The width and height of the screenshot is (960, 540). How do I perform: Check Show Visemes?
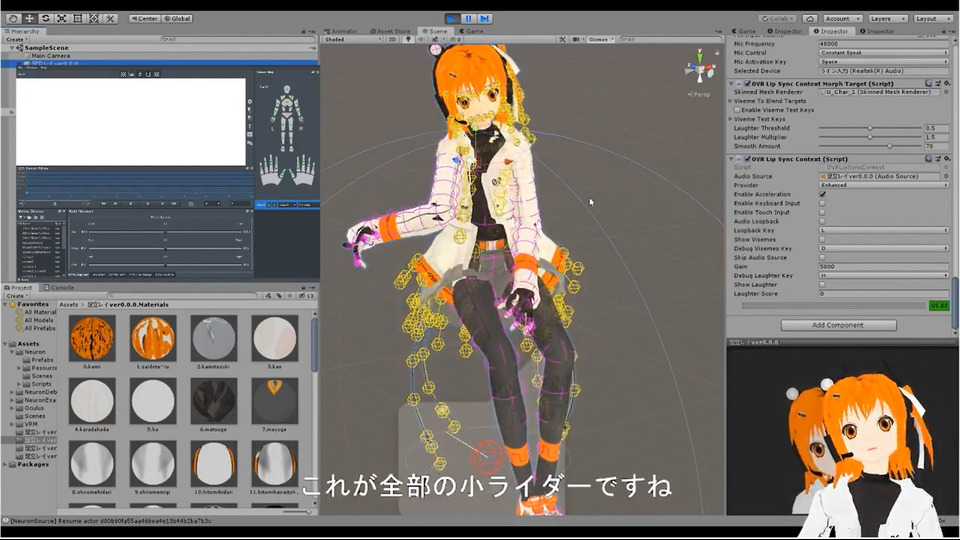(822, 239)
